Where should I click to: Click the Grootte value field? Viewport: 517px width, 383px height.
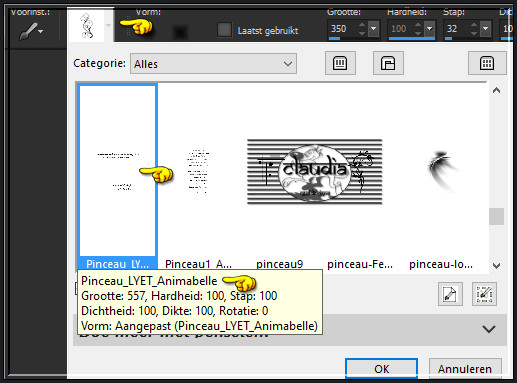pyautogui.click(x=343, y=29)
